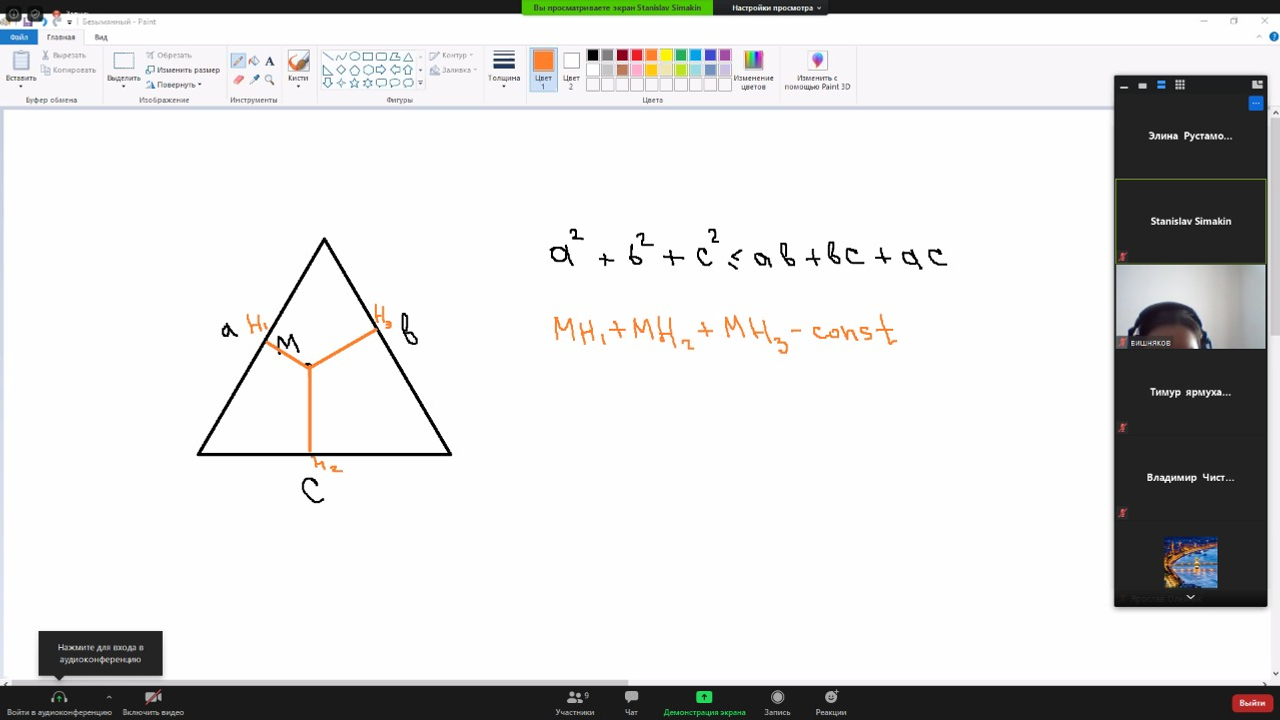Screen dimensions: 1280x720
Task: Open the Файл menu
Action: 19,37
